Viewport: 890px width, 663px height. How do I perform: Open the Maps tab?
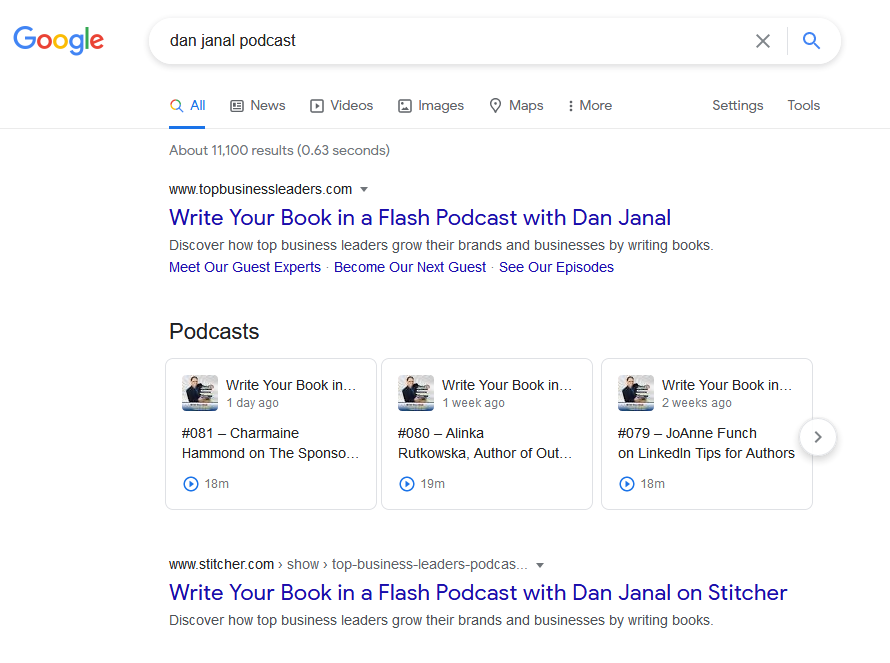coord(516,106)
